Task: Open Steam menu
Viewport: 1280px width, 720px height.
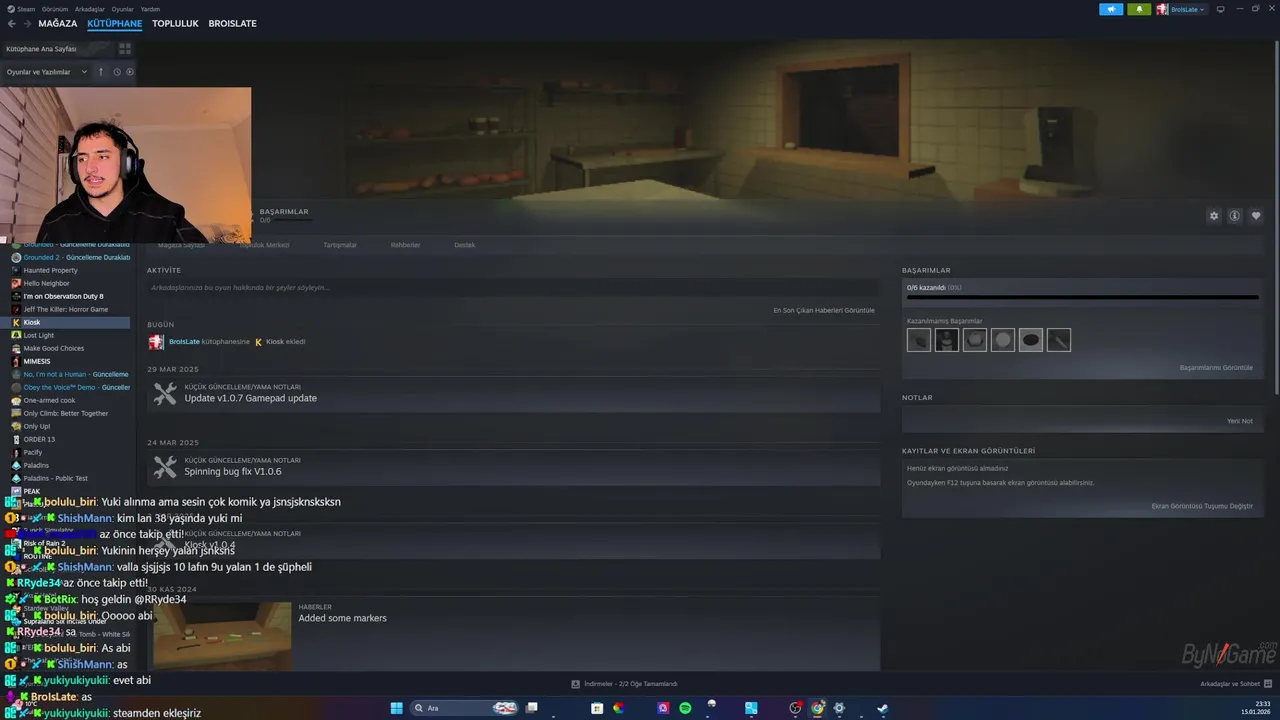Action: (21, 9)
